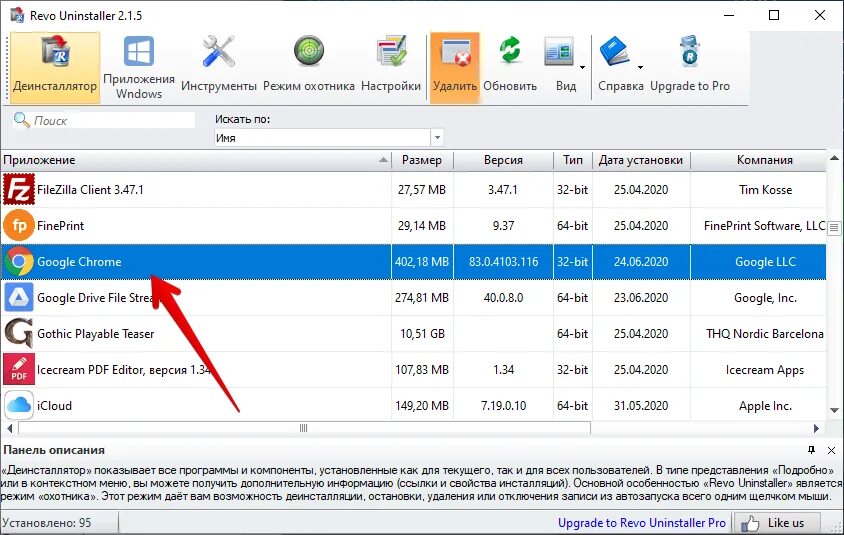
Task: Click the Обновить refresh icon
Action: click(510, 52)
